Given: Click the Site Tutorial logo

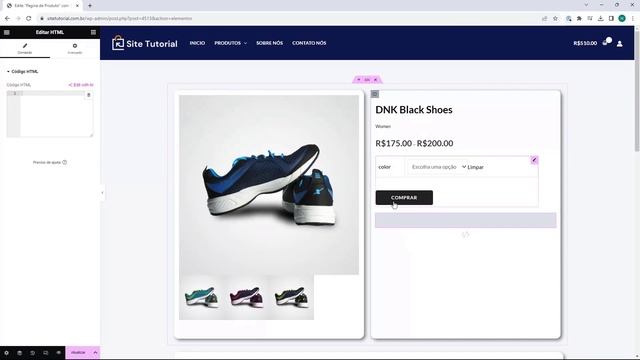Looking at the screenshot, I should [x=144, y=43].
